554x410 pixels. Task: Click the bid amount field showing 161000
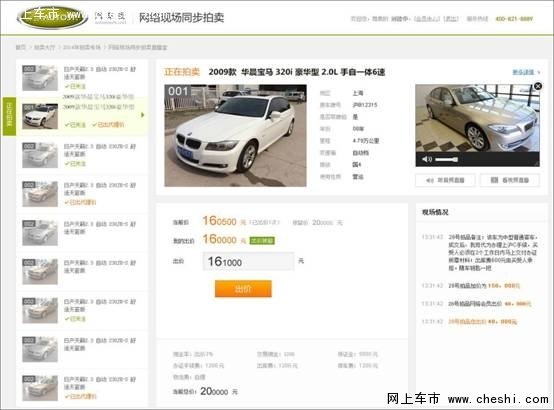248,262
